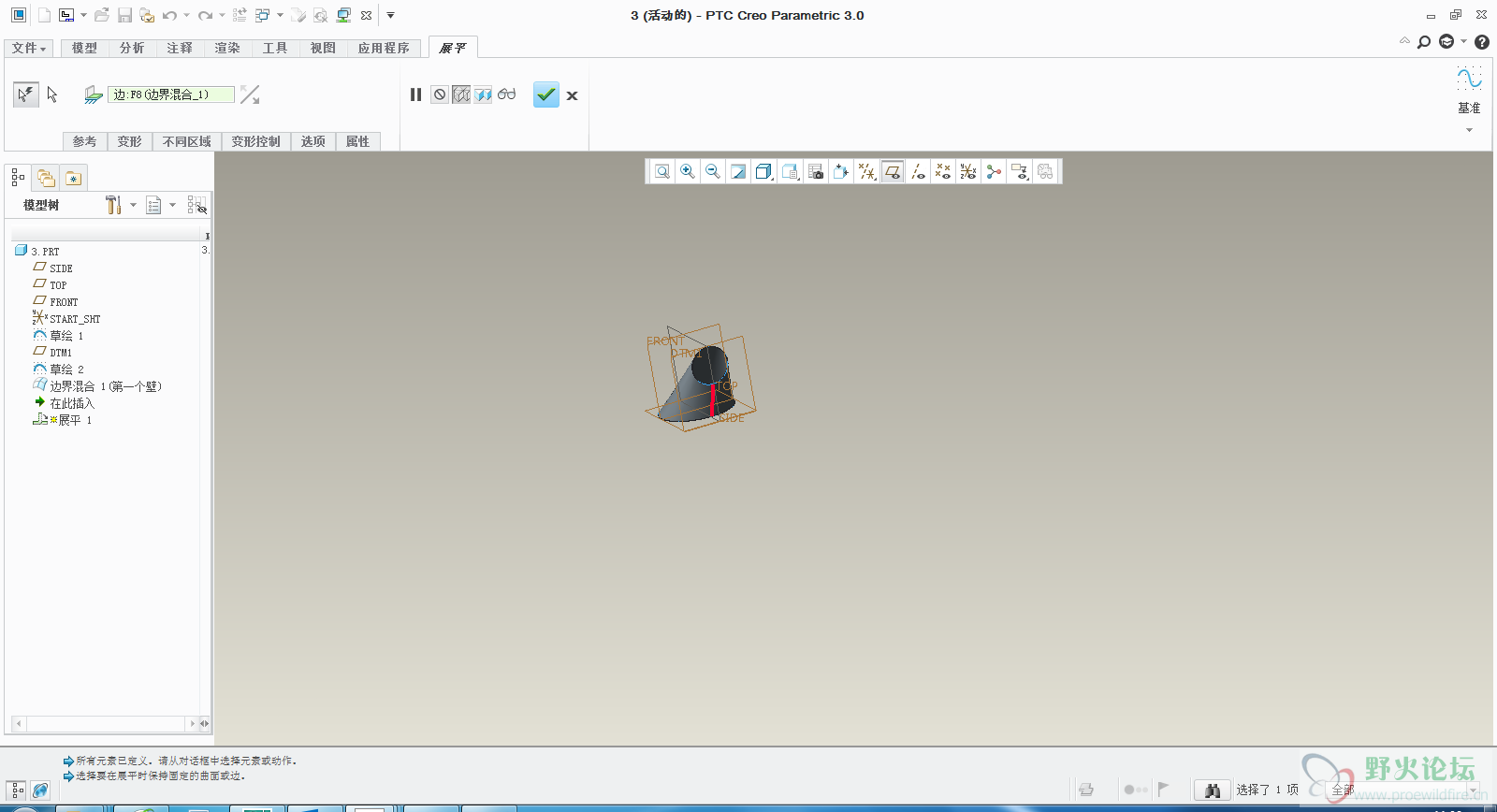Pause the flatten feature tool
The image size is (1497, 812).
click(x=416, y=94)
